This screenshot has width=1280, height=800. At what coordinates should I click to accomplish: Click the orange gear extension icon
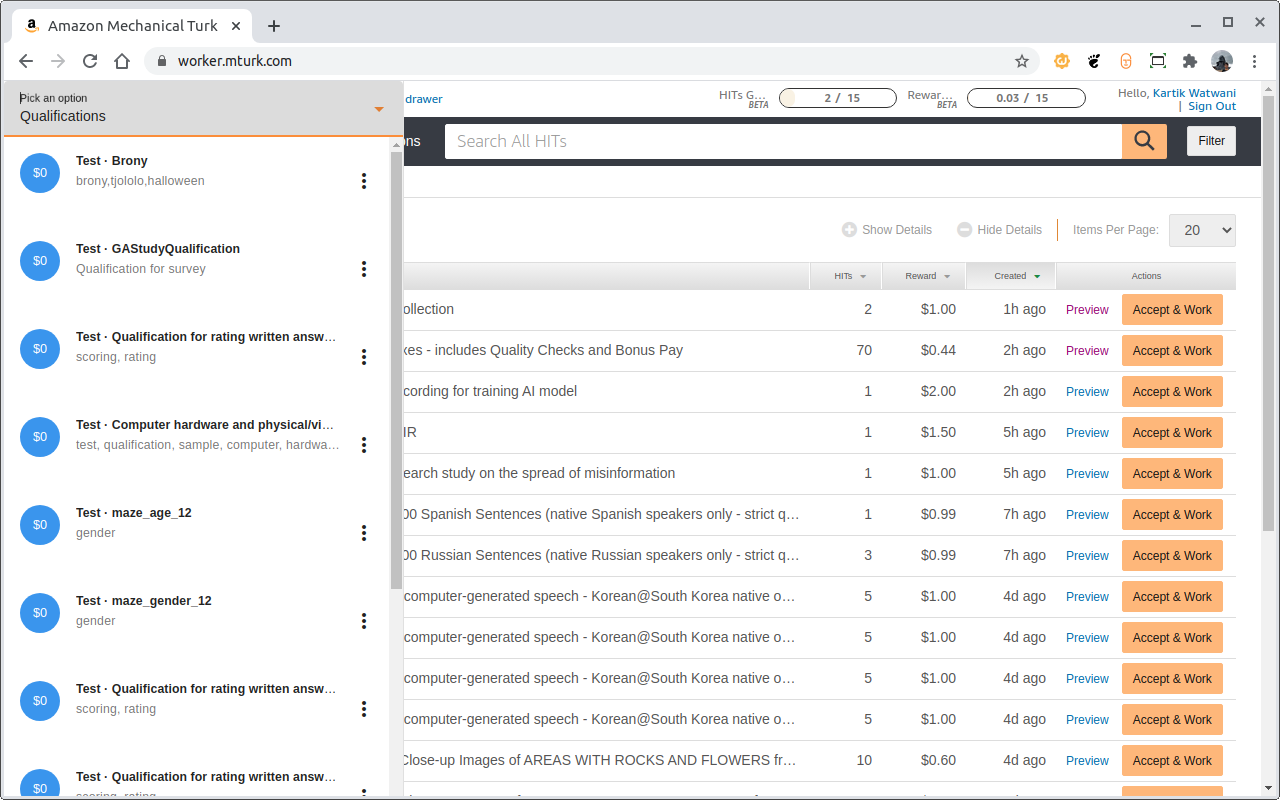[1062, 61]
